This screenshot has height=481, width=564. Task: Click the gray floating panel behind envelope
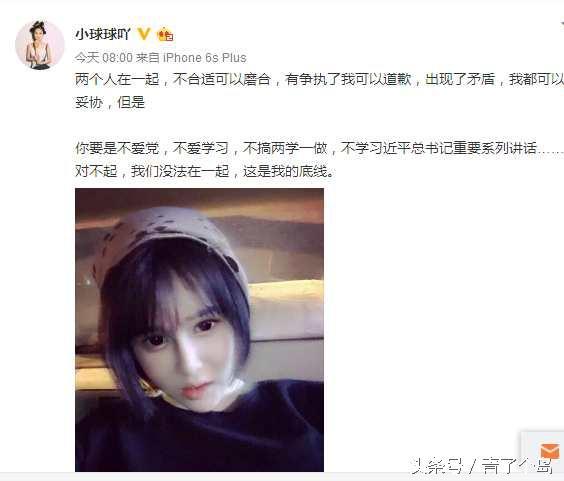[x=542, y=448]
